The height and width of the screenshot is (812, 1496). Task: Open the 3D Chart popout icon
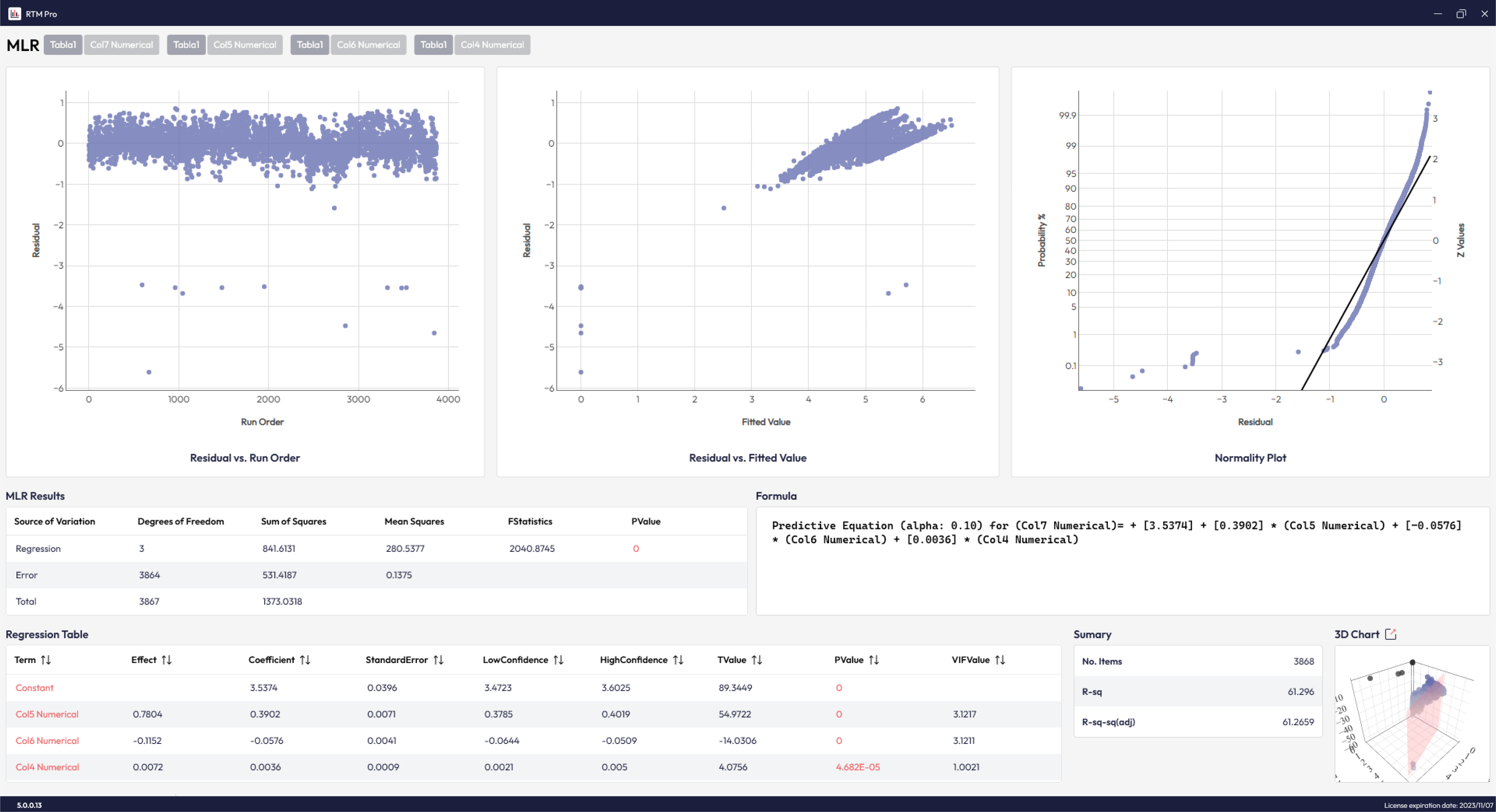1390,634
